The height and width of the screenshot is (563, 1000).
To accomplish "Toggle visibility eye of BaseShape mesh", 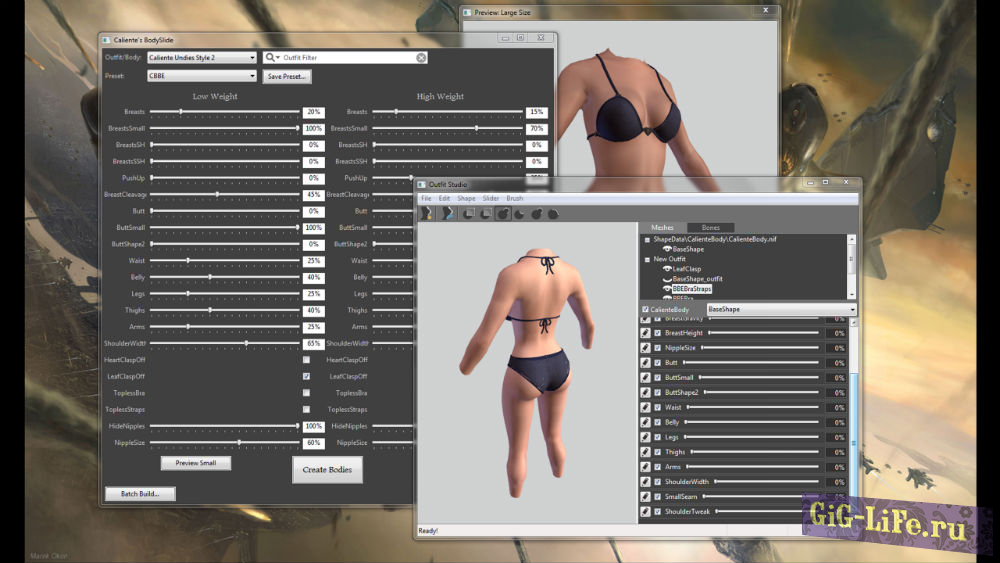I will click(667, 249).
